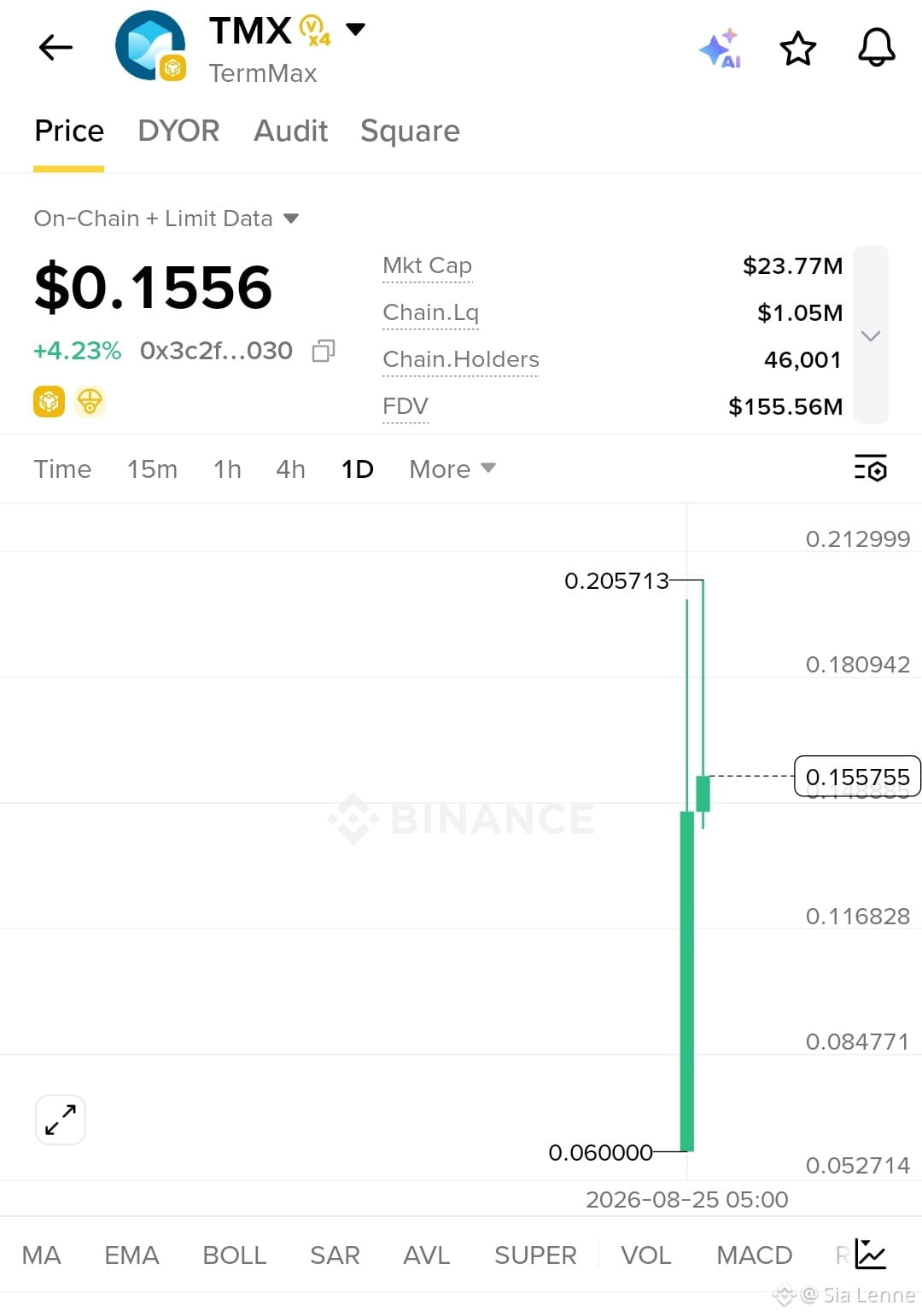Toggle the BOLL indicator
The image size is (922, 1316).
coord(235,1255)
